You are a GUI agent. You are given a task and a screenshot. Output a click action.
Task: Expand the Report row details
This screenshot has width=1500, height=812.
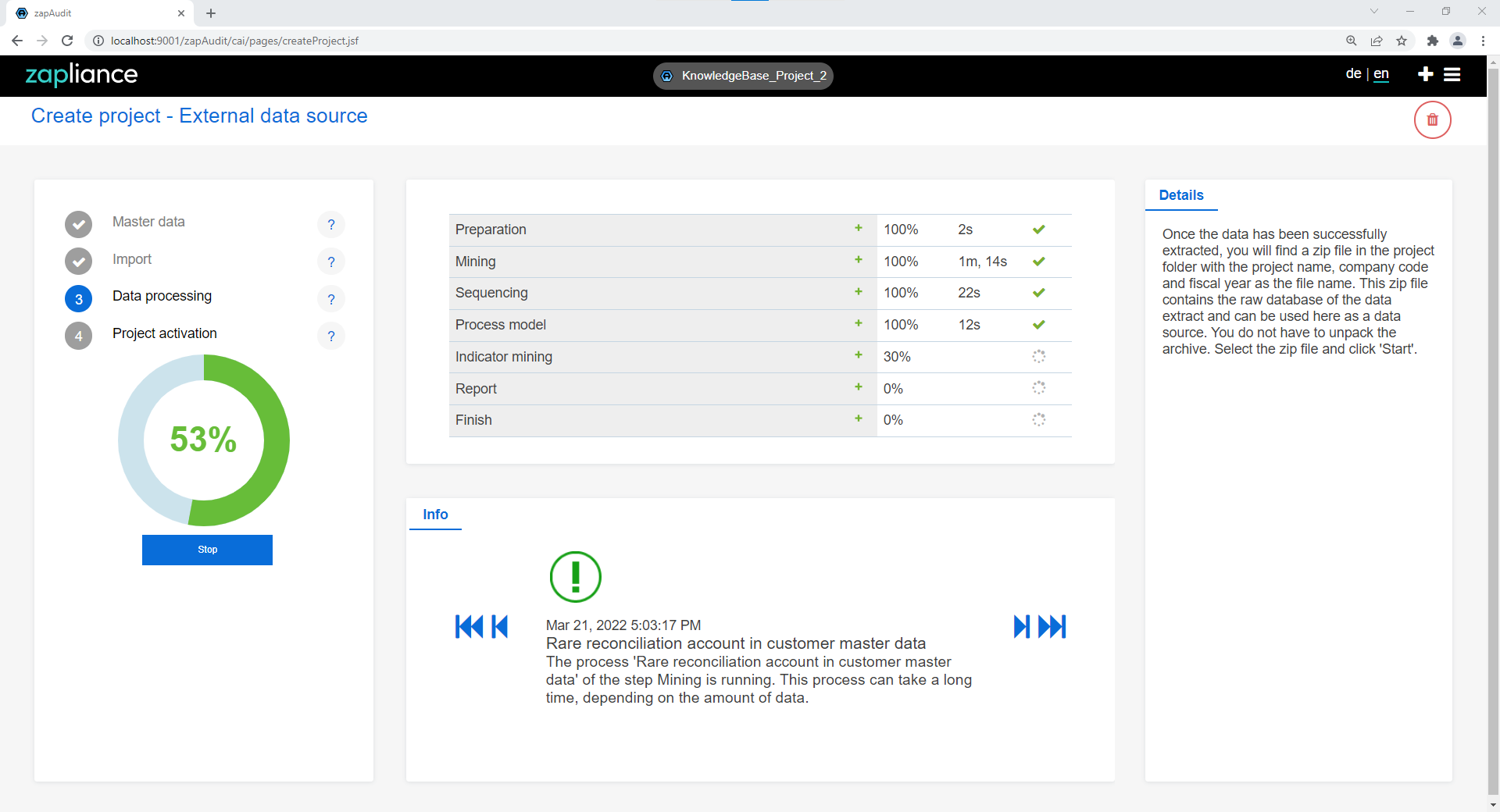tap(859, 386)
